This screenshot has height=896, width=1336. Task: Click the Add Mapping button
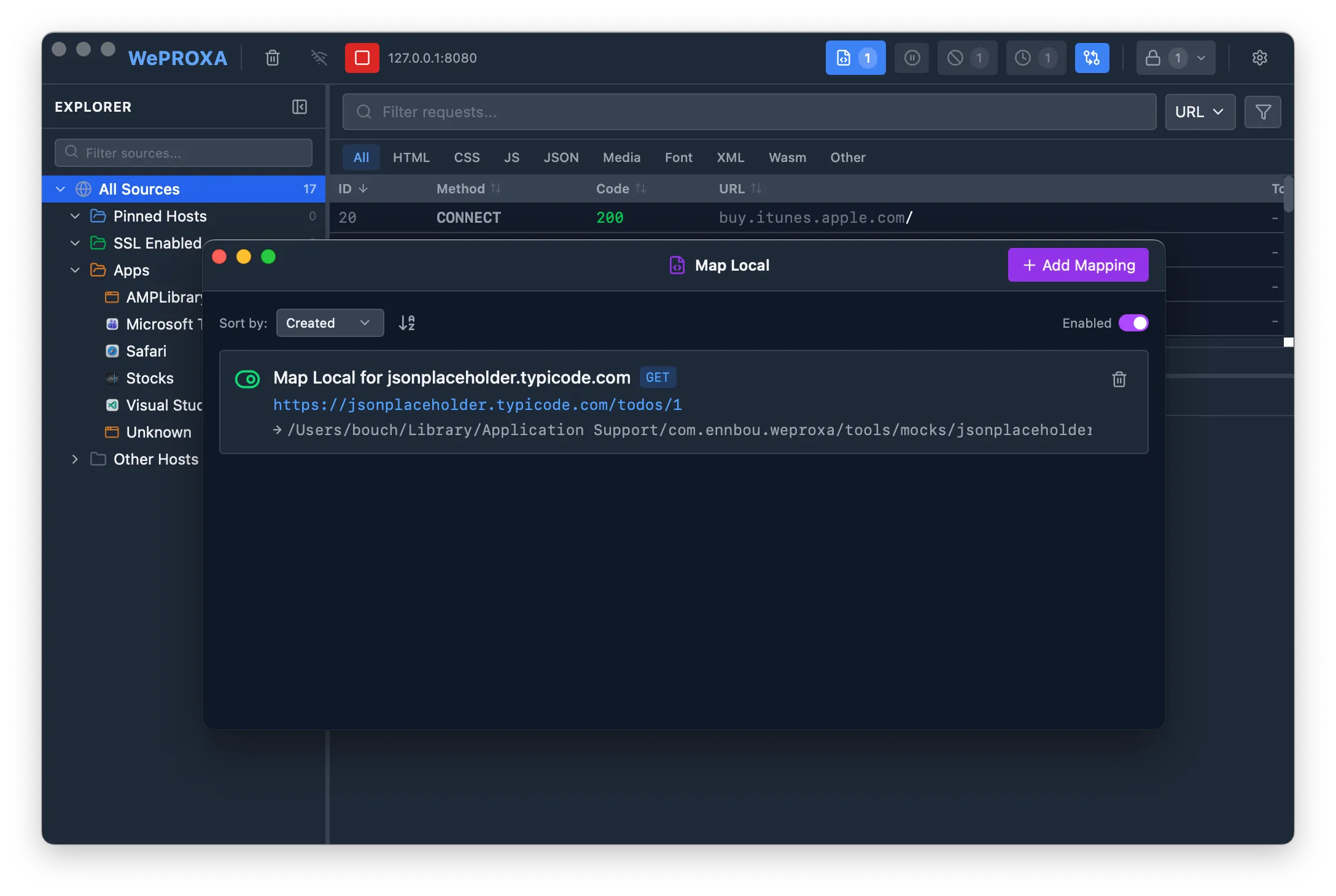(1078, 265)
